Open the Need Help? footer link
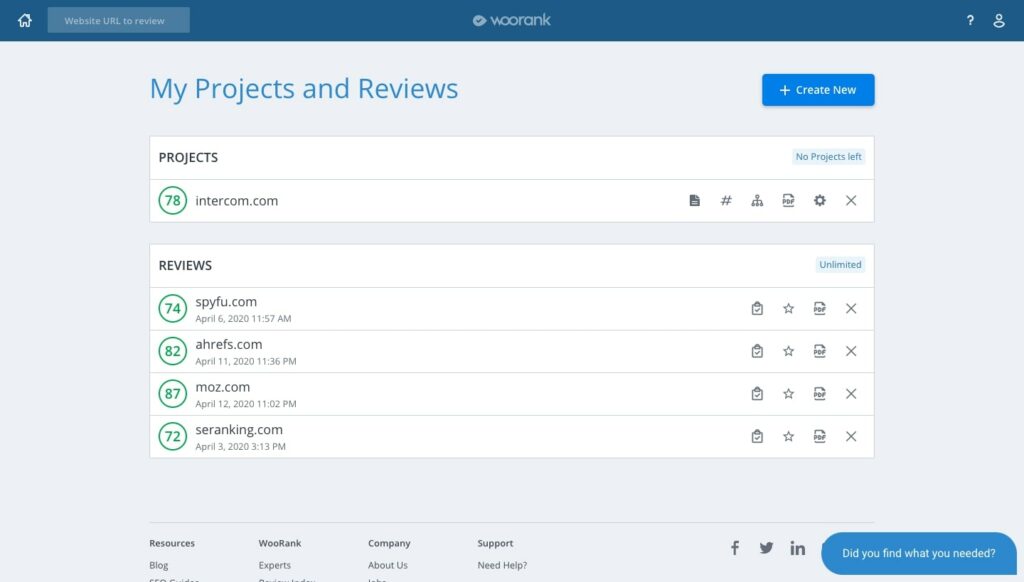Screen dimensions: 1024x582 coord(502,565)
